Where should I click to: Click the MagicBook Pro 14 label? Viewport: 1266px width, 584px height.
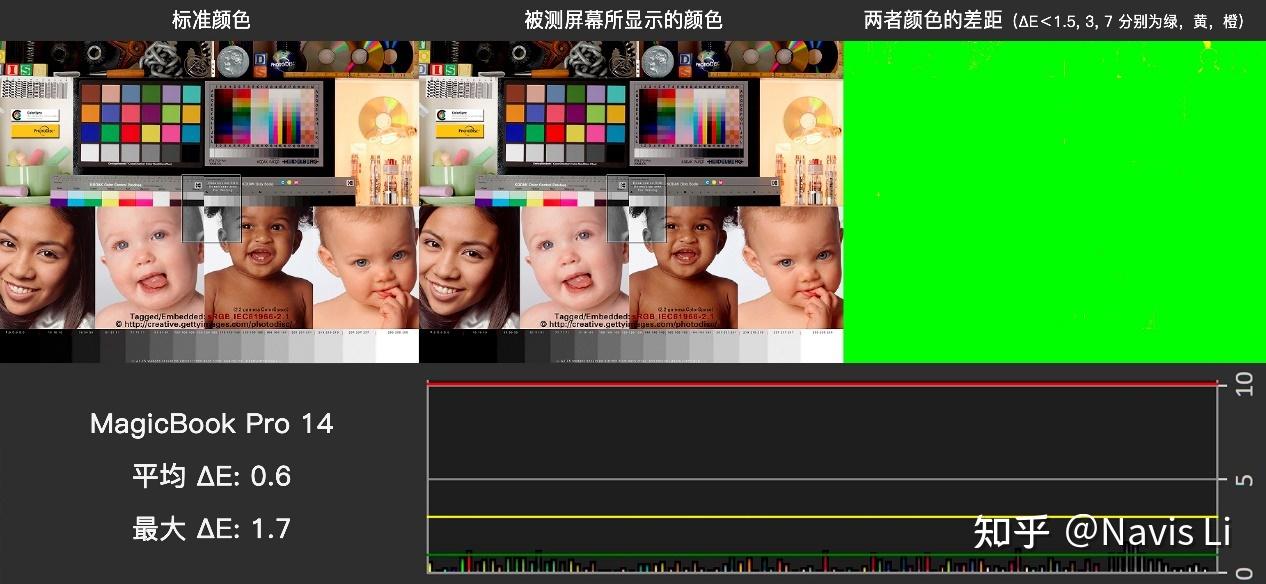pos(211,424)
